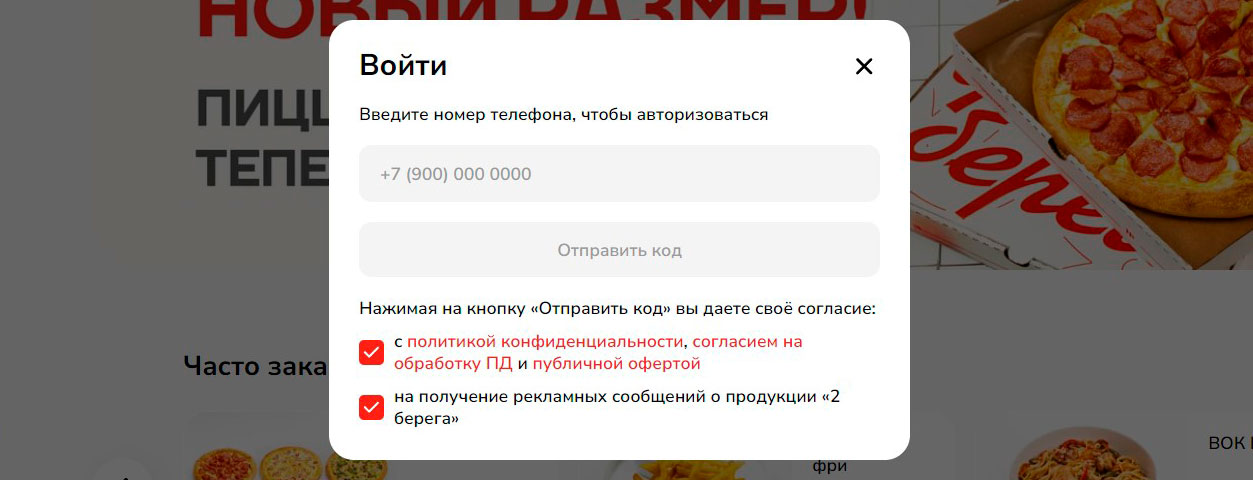The width and height of the screenshot is (1253, 480).
Task: Click the 'ВОК' product label
Action: tap(1230, 443)
